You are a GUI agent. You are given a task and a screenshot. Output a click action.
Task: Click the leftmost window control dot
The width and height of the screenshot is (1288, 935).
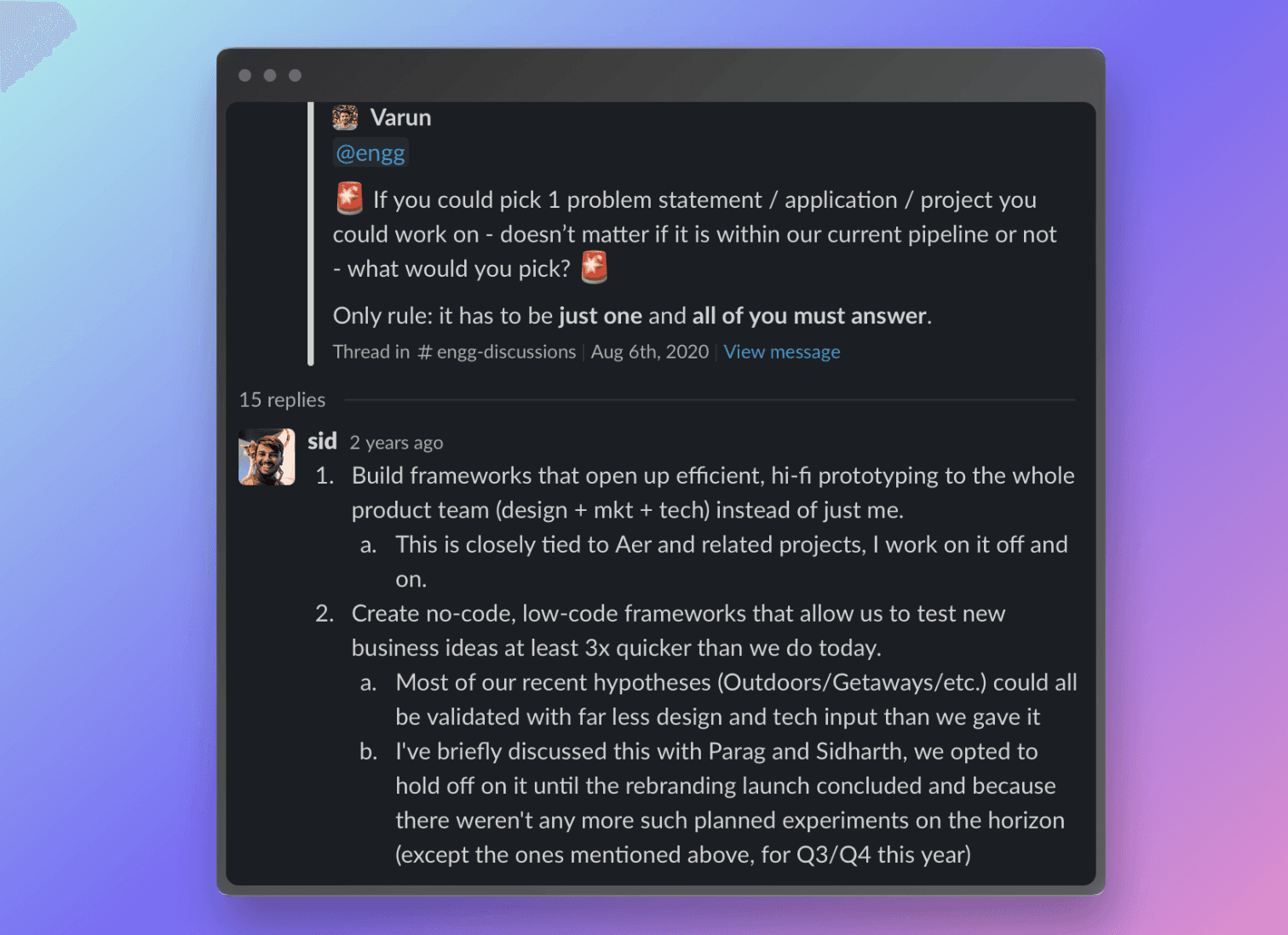tap(245, 76)
